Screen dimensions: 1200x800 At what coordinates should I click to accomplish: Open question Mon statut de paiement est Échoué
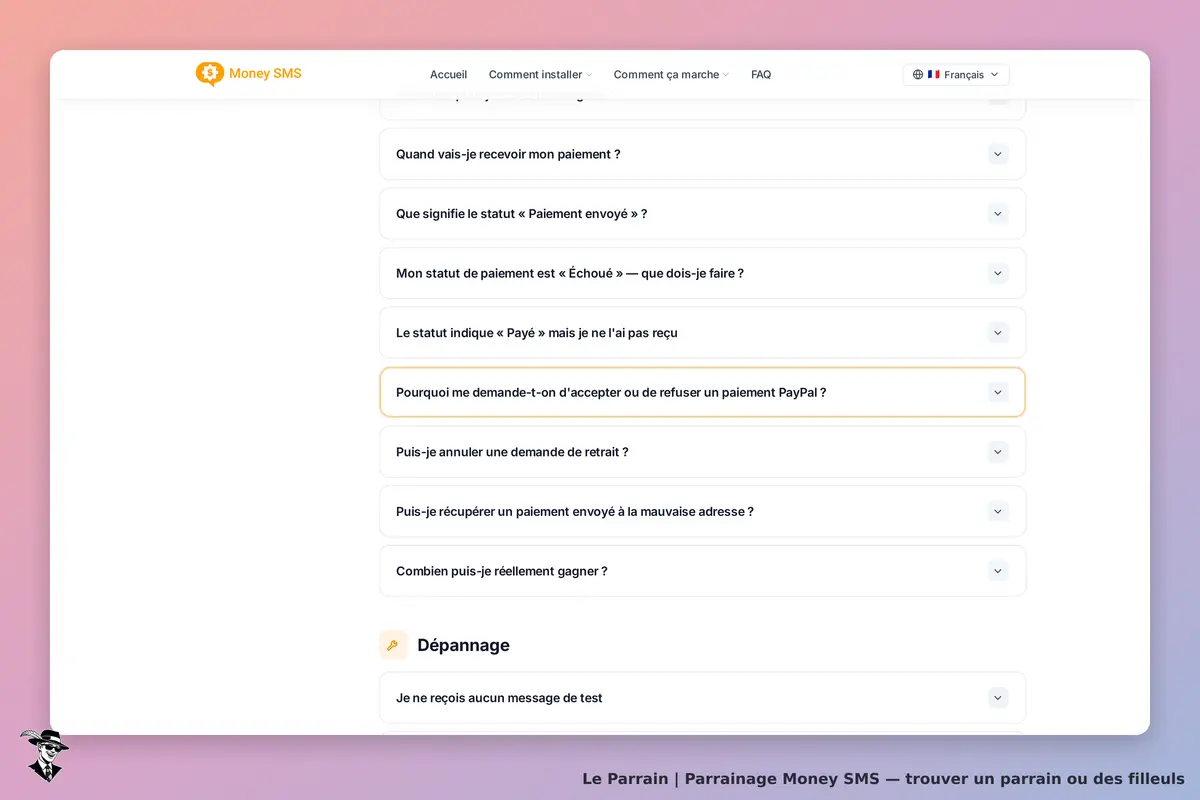pos(702,273)
